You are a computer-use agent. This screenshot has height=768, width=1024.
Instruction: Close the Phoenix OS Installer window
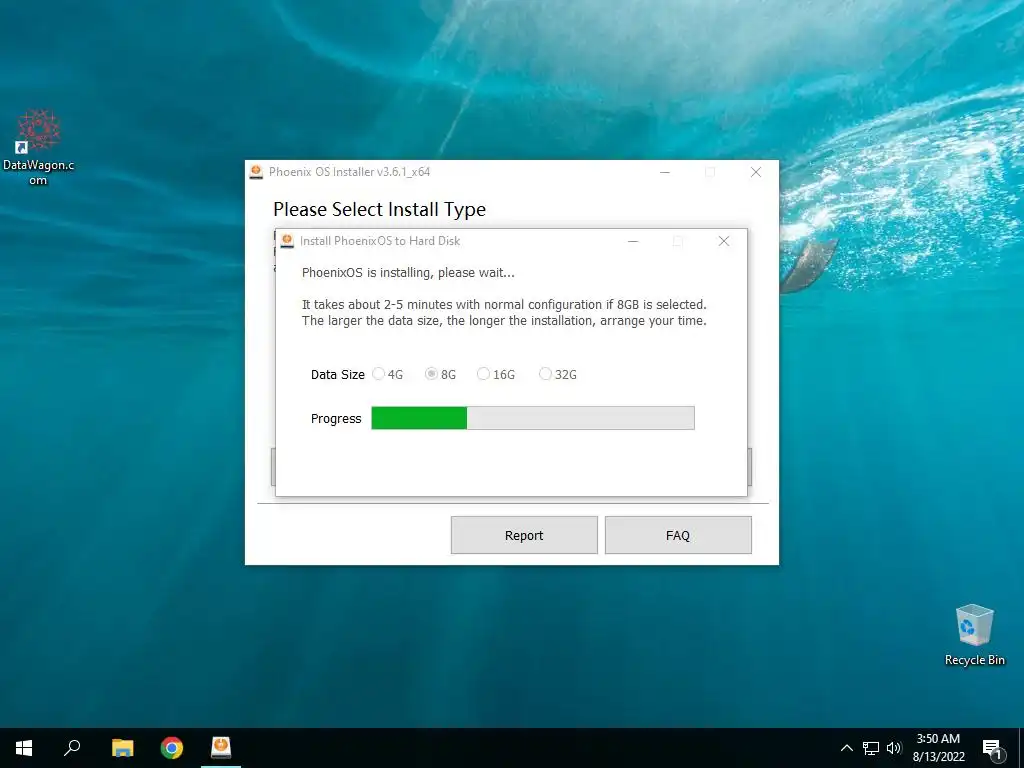(756, 172)
